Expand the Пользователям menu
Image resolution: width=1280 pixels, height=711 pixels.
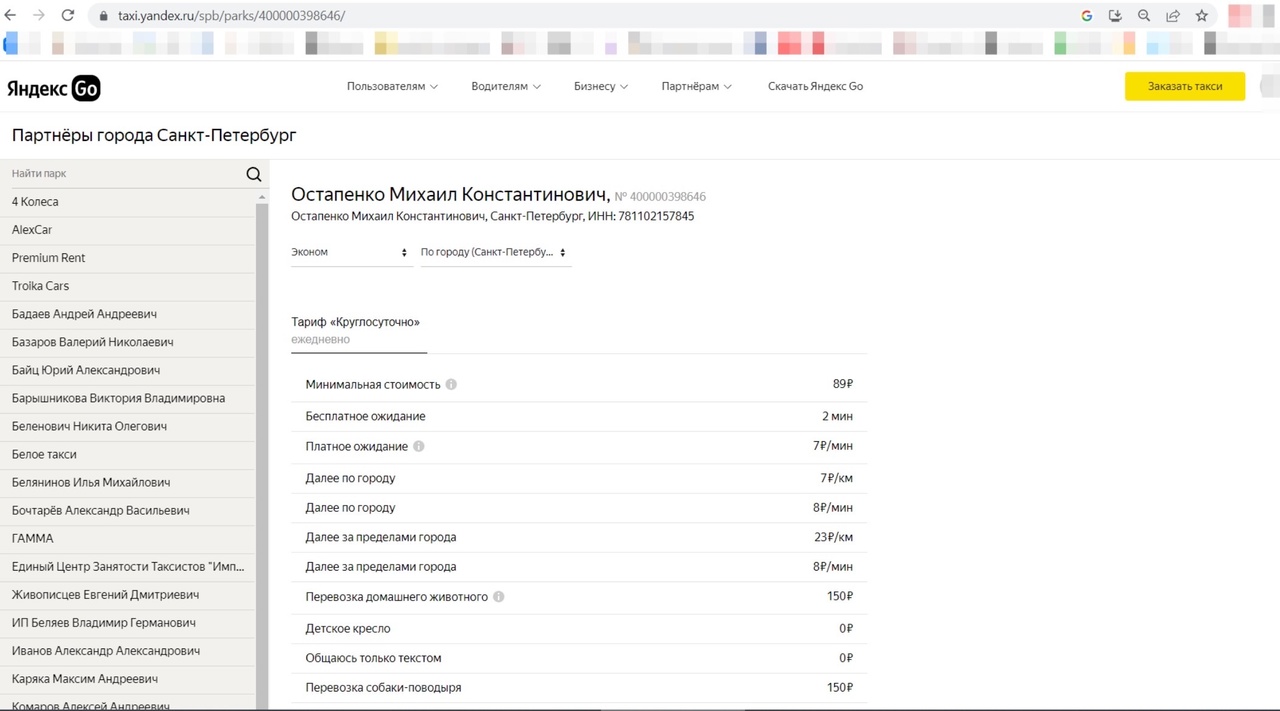(392, 86)
